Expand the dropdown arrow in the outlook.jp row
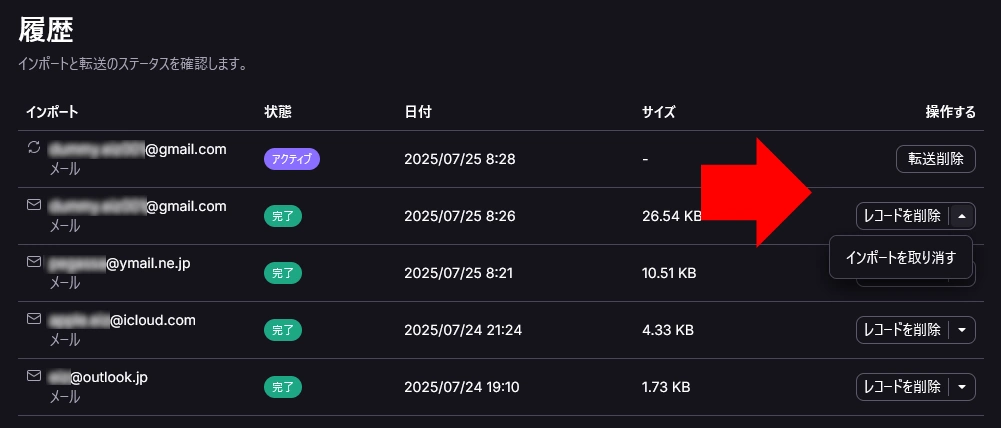 [x=962, y=387]
